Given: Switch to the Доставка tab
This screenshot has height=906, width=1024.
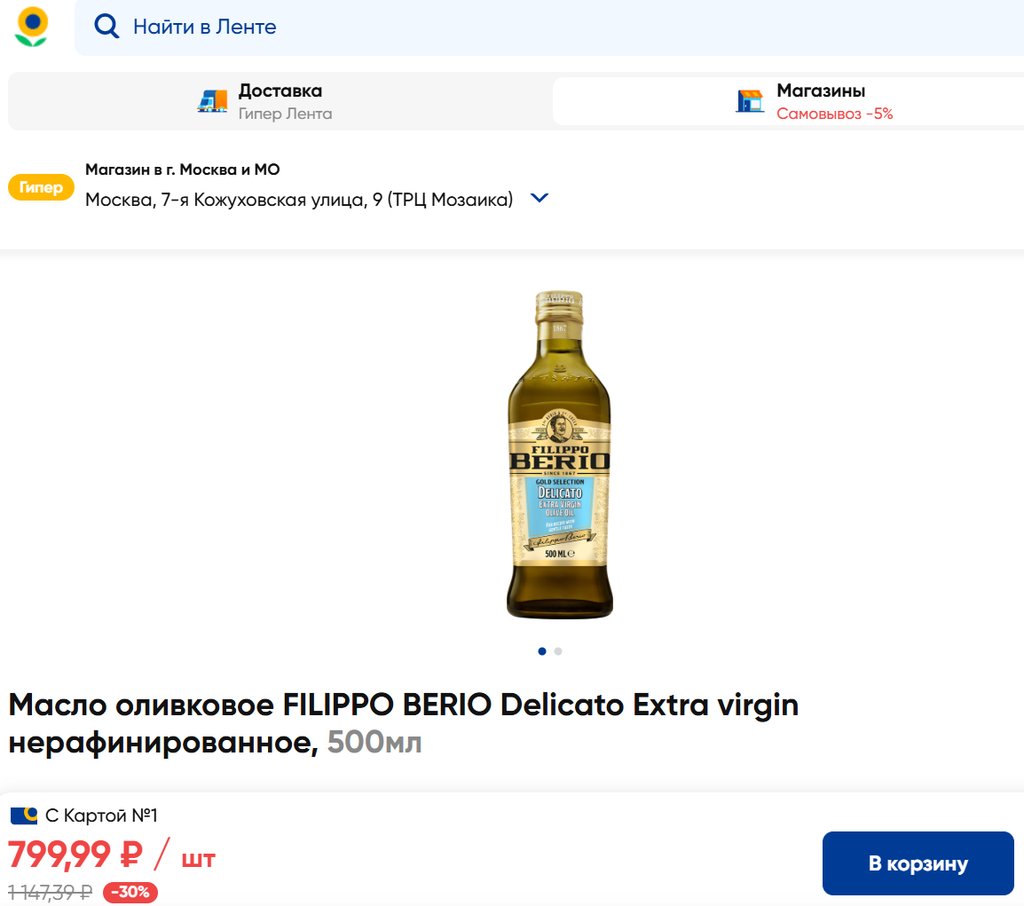Looking at the screenshot, I should click(x=281, y=101).
